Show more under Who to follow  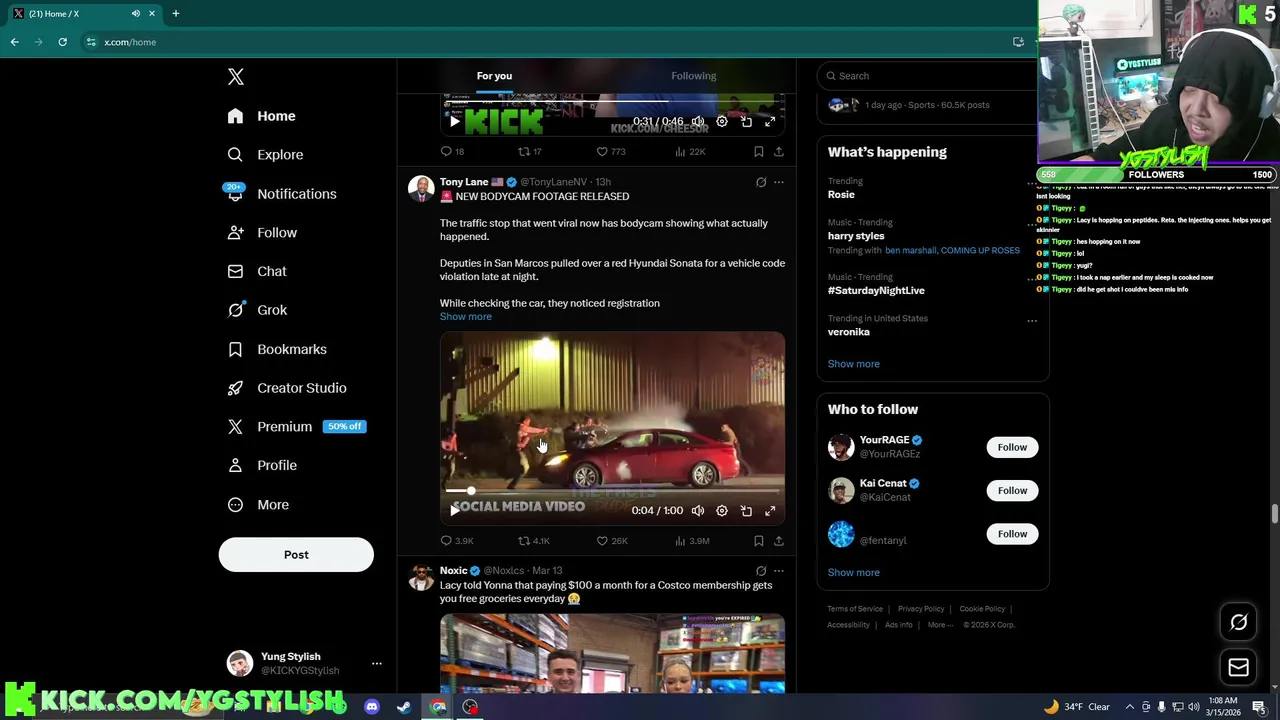854,573
